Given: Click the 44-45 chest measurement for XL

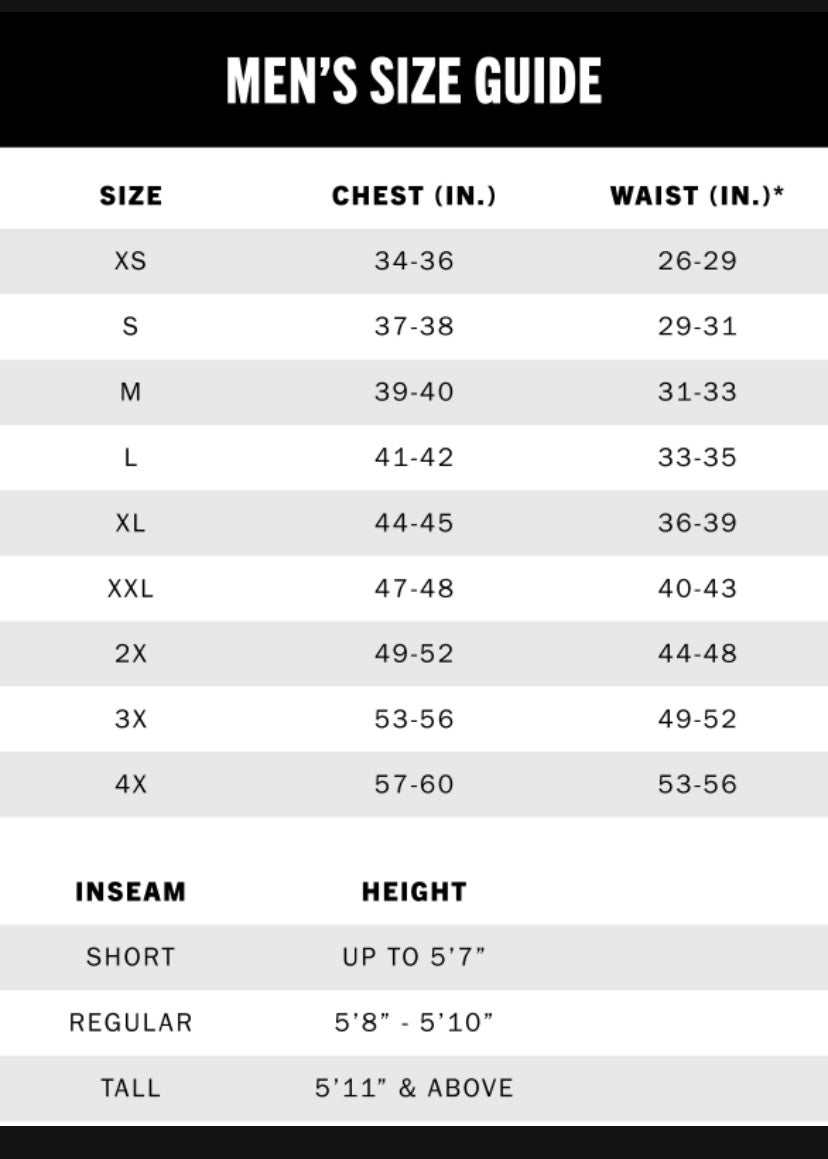Looking at the screenshot, I should click(414, 523).
